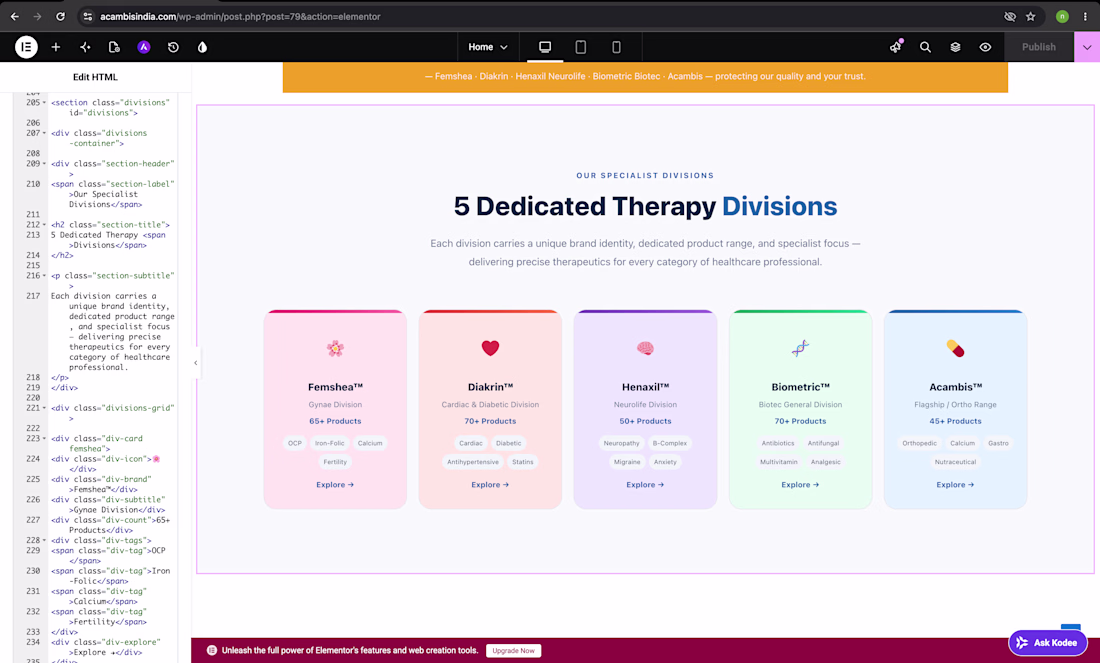Click the Biometric DNA icon
Image resolution: width=1100 pixels, height=663 pixels.
coord(800,348)
